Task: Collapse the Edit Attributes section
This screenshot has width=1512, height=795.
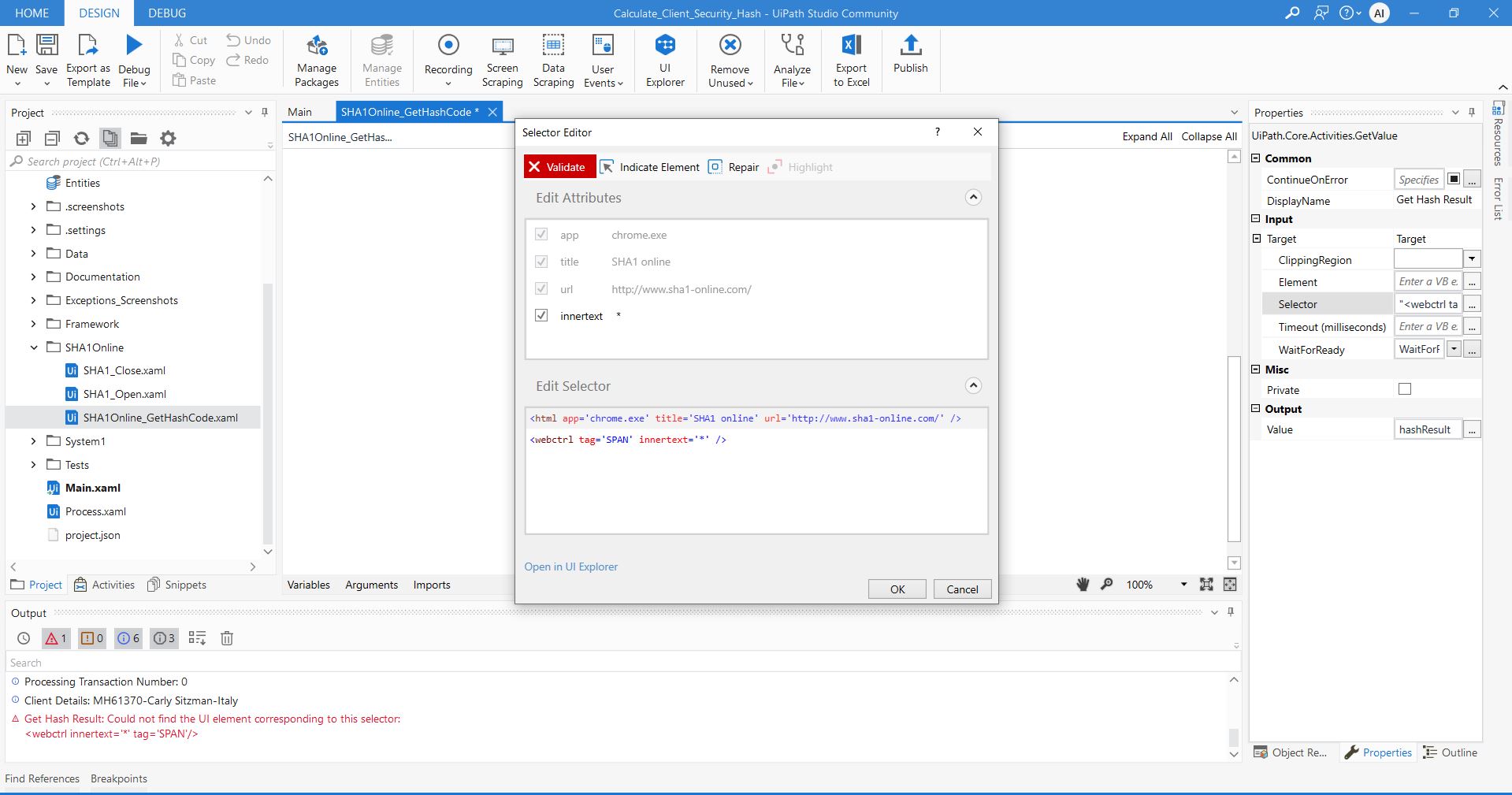Action: (973, 197)
